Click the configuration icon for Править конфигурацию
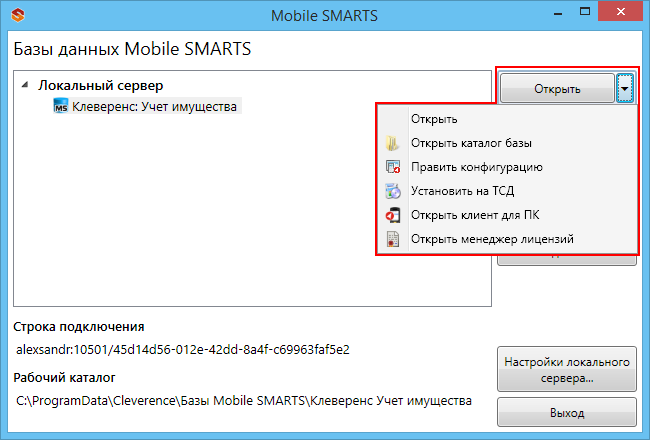Screen dimensions: 650x440 click(393, 167)
